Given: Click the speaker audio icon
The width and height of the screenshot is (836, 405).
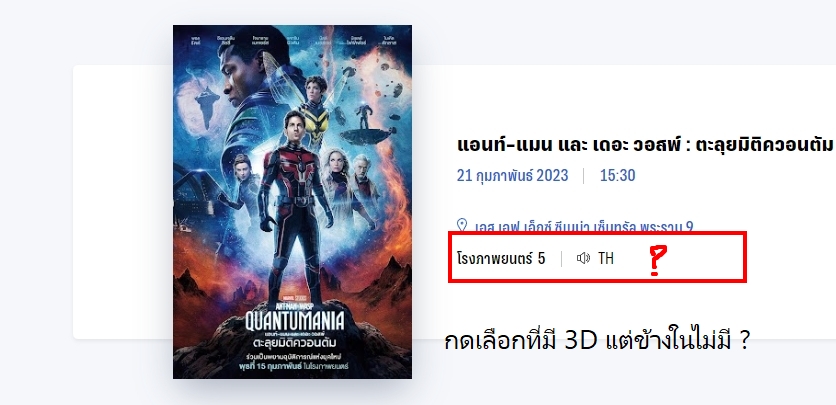Looking at the screenshot, I should pos(583,258).
